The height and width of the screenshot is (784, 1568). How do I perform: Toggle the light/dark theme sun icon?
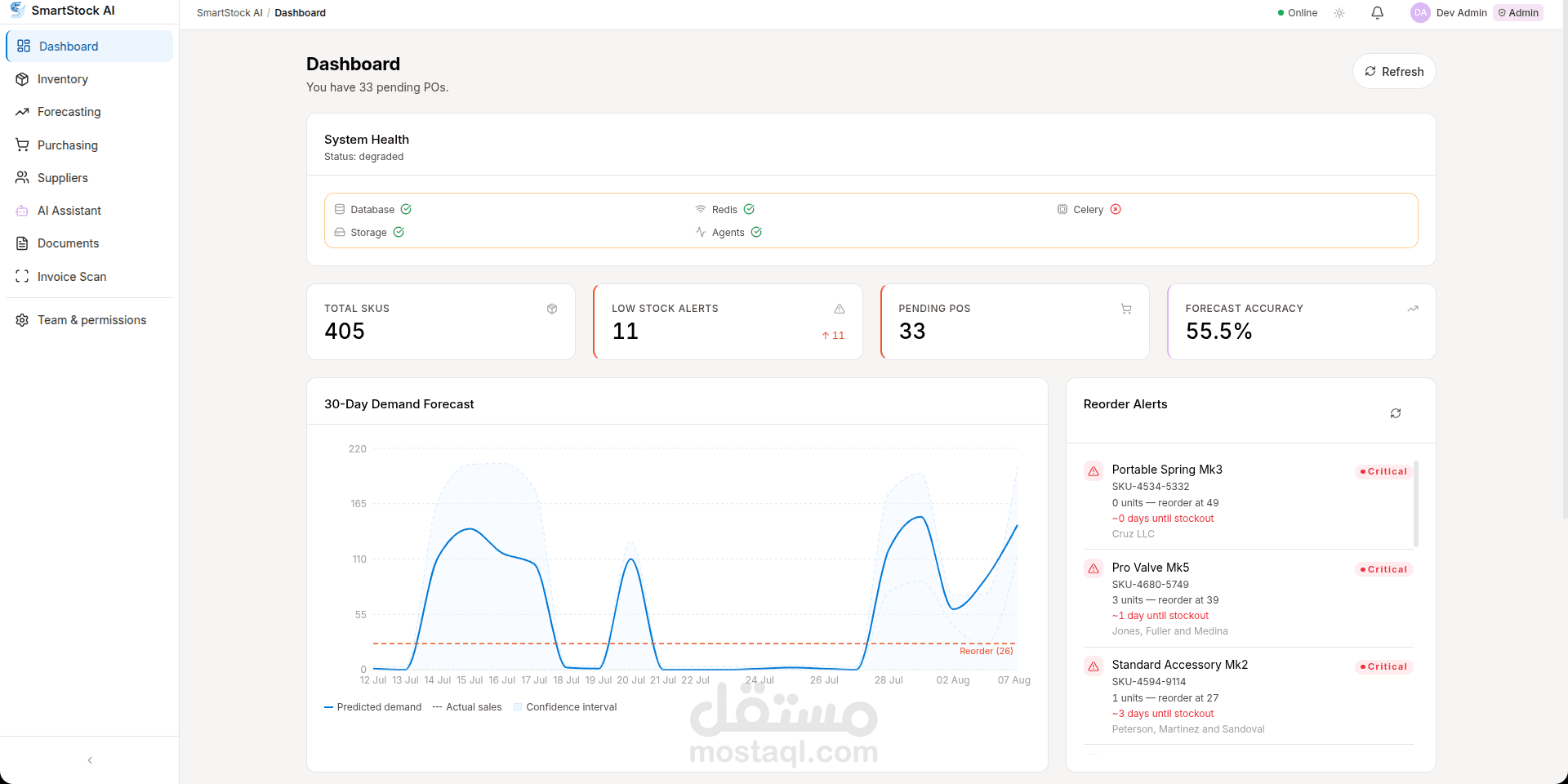click(x=1339, y=13)
